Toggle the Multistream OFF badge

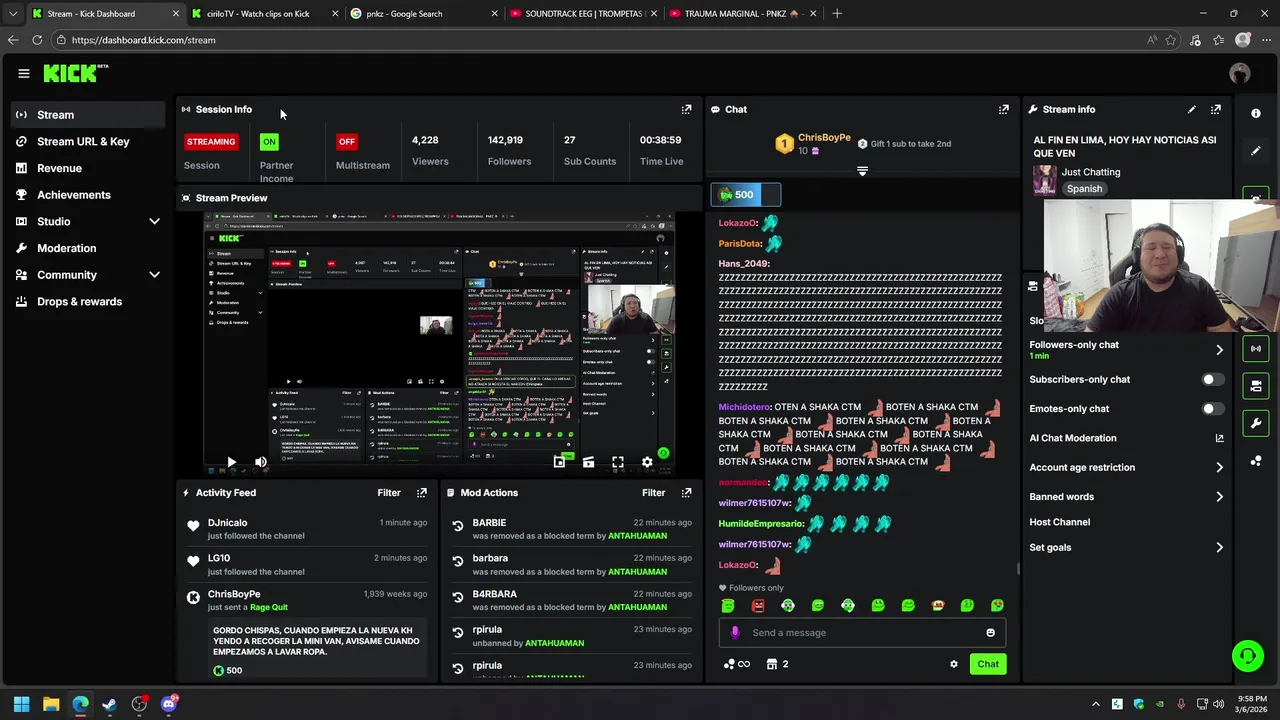pyautogui.click(x=347, y=142)
